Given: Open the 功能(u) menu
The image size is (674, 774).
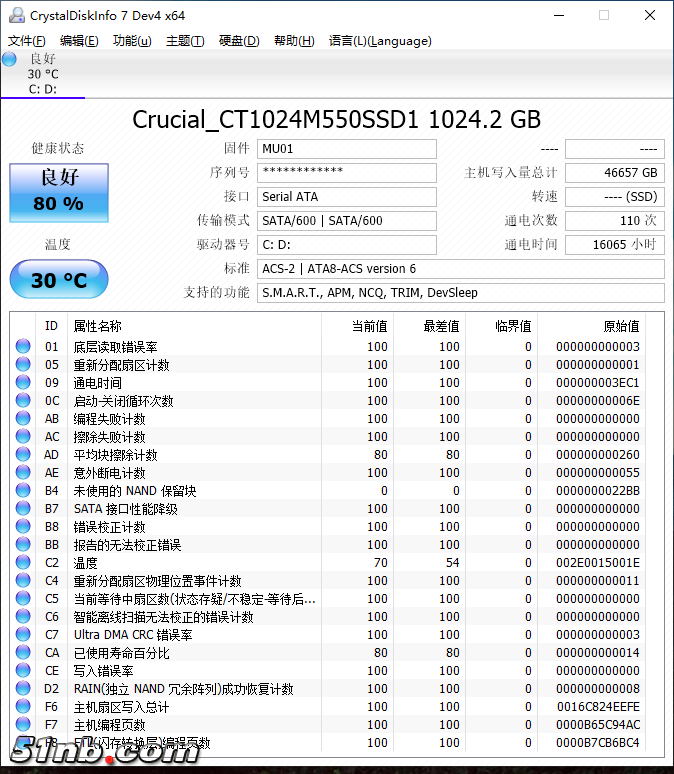Looking at the screenshot, I should coord(132,41).
